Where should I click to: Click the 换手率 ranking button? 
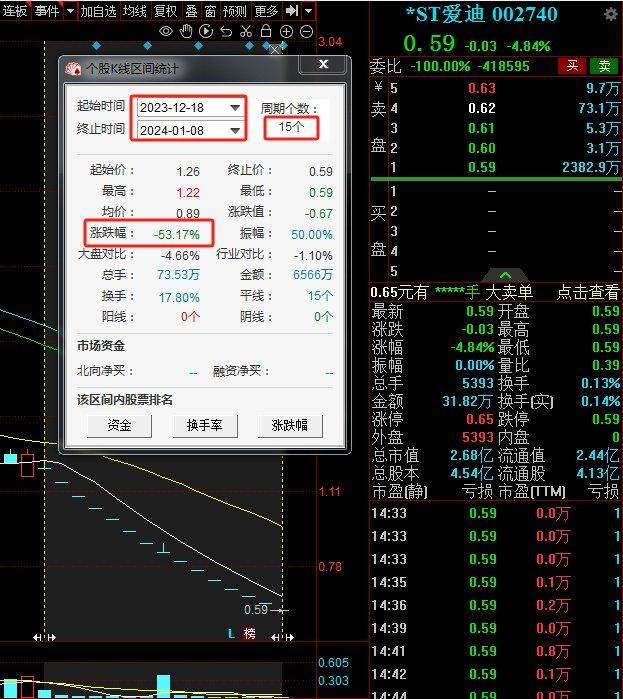point(205,425)
